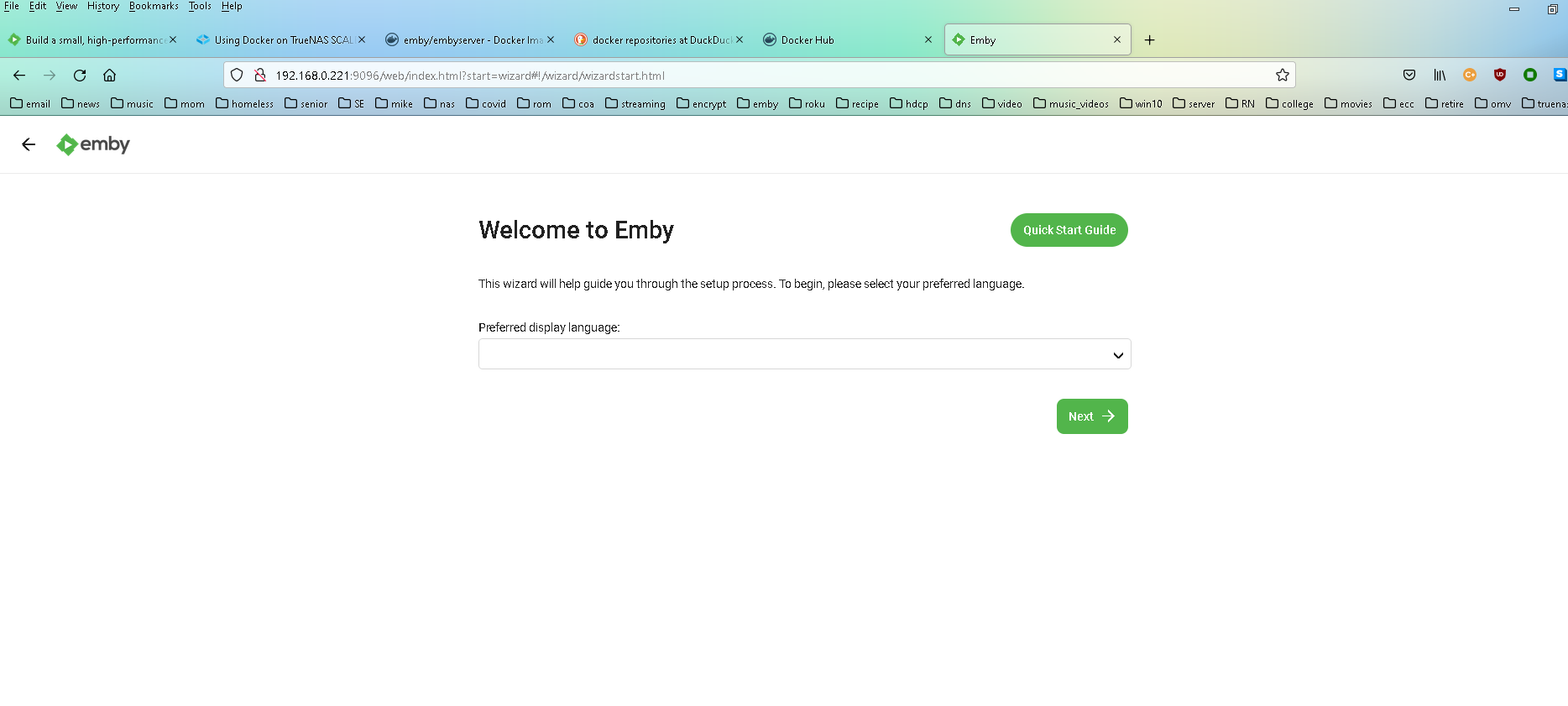Close the Using Docker on TrueNAS tab
Screen dimensions: 1568x706
pos(362,39)
